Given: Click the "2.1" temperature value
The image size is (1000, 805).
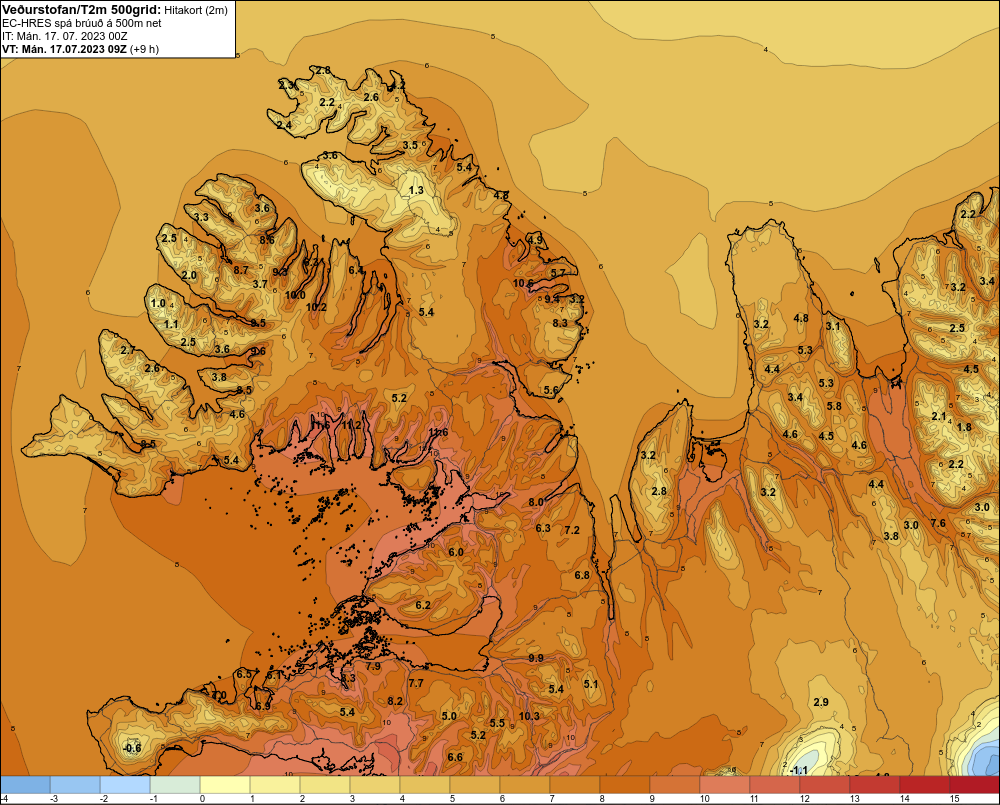Looking at the screenshot, I should pos(939,417).
